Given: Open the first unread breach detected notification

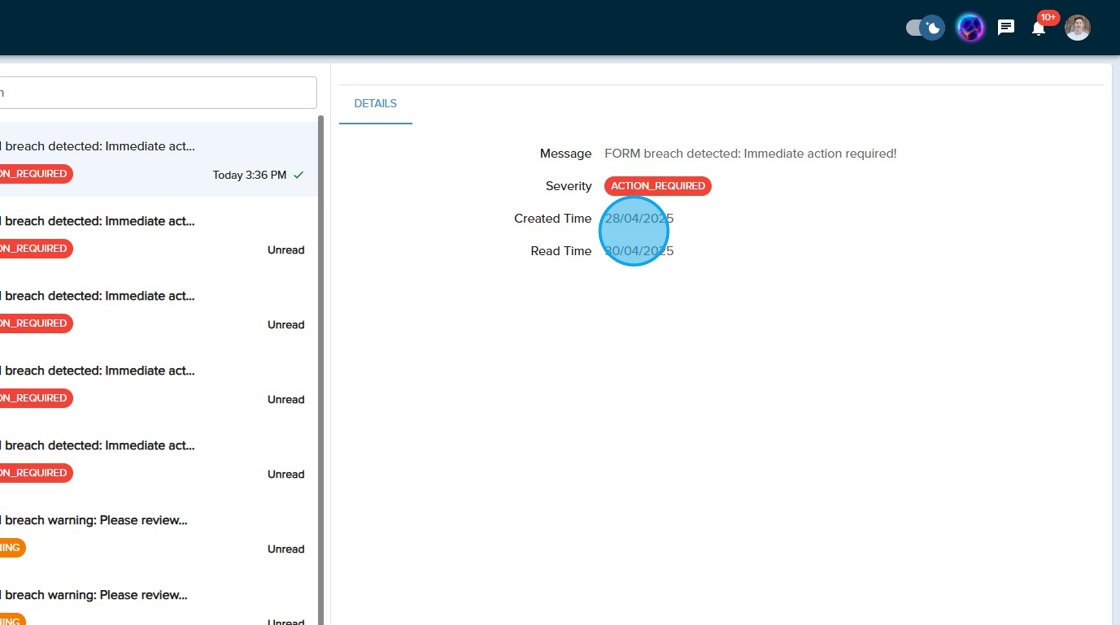Looking at the screenshot, I should pos(150,234).
